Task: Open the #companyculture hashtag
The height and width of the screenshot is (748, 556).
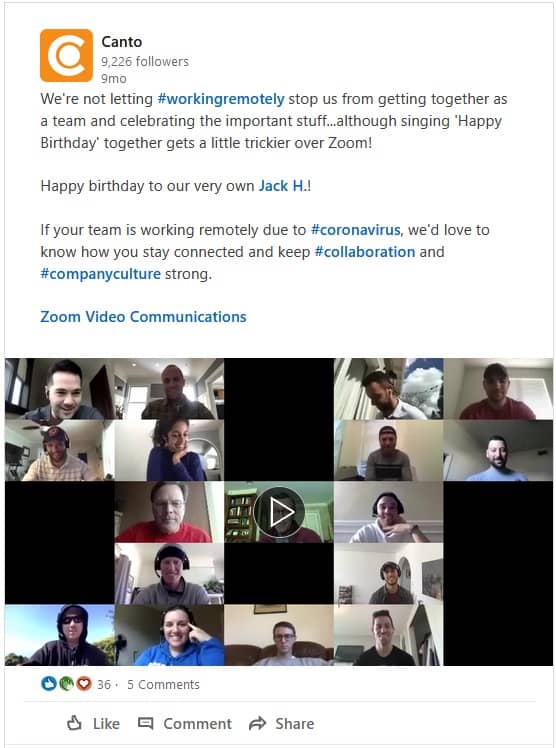Action: click(x=101, y=274)
